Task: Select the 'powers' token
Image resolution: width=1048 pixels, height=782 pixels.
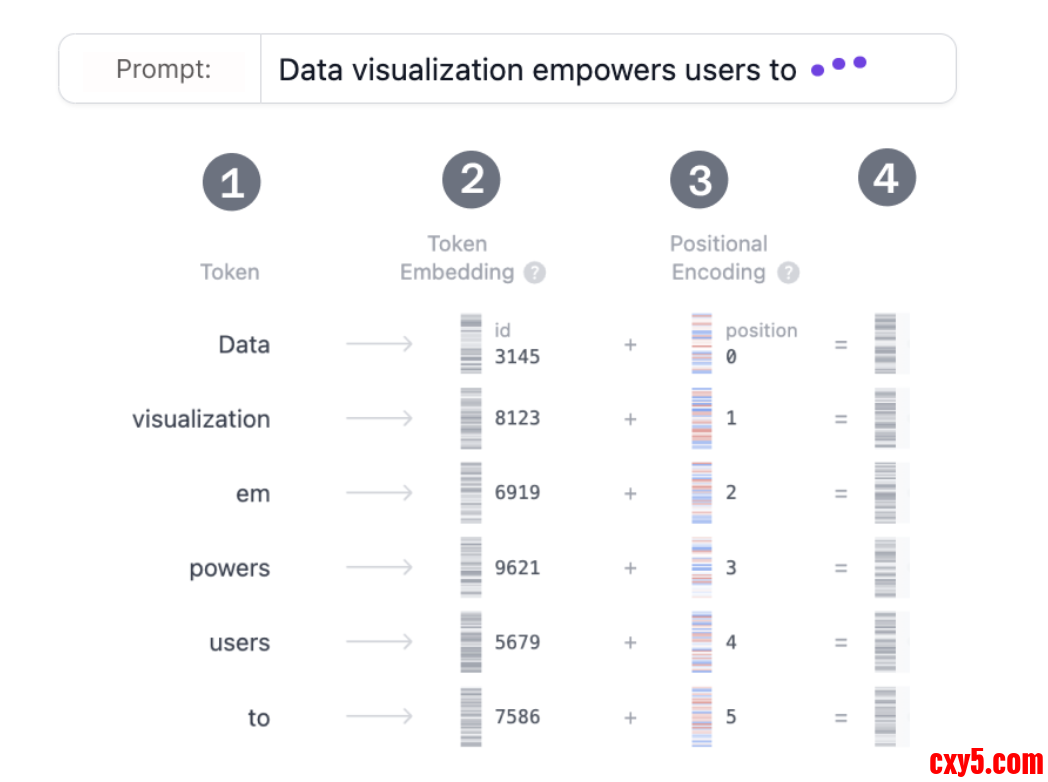Action: (x=230, y=568)
